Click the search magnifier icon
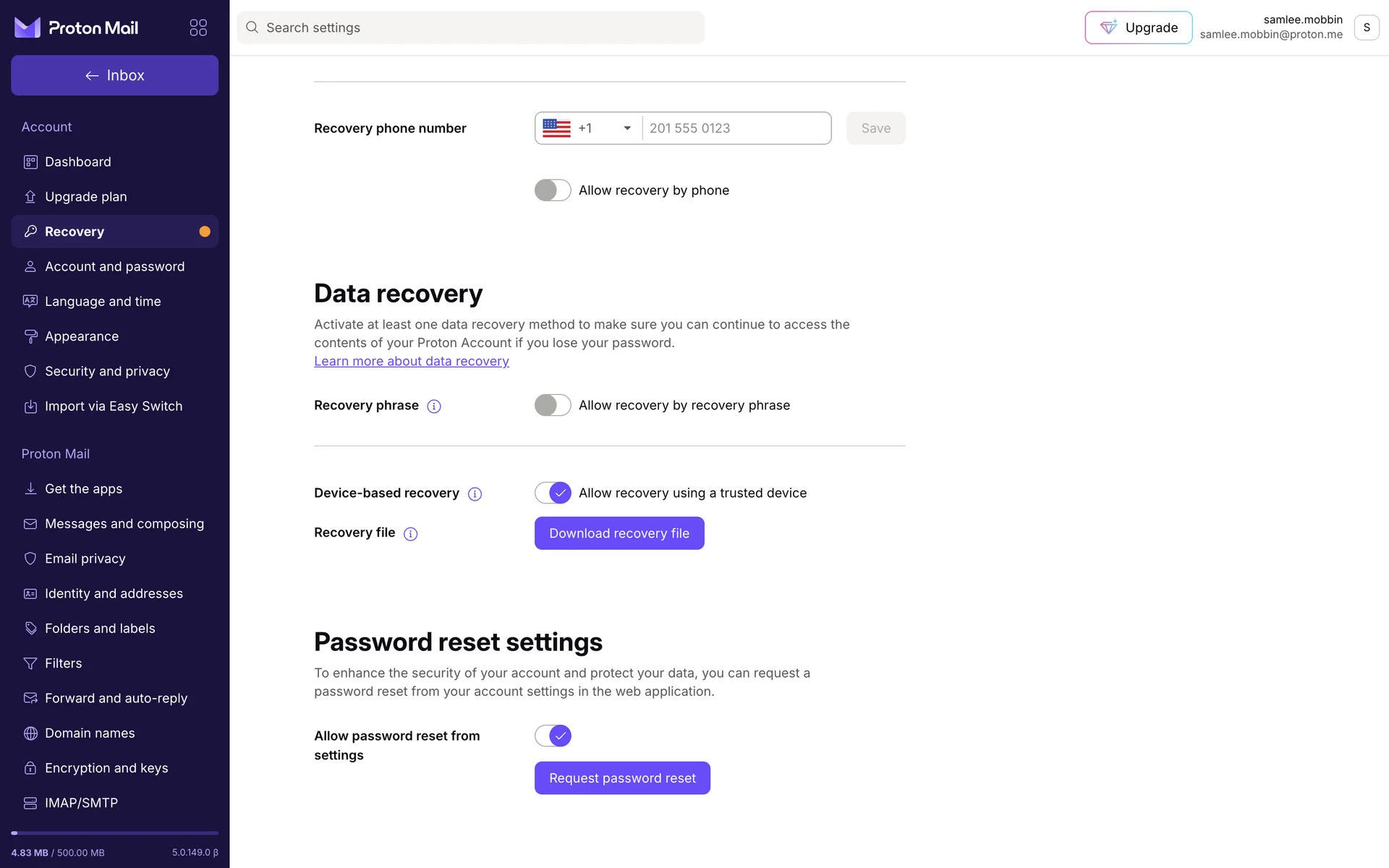 (x=252, y=27)
